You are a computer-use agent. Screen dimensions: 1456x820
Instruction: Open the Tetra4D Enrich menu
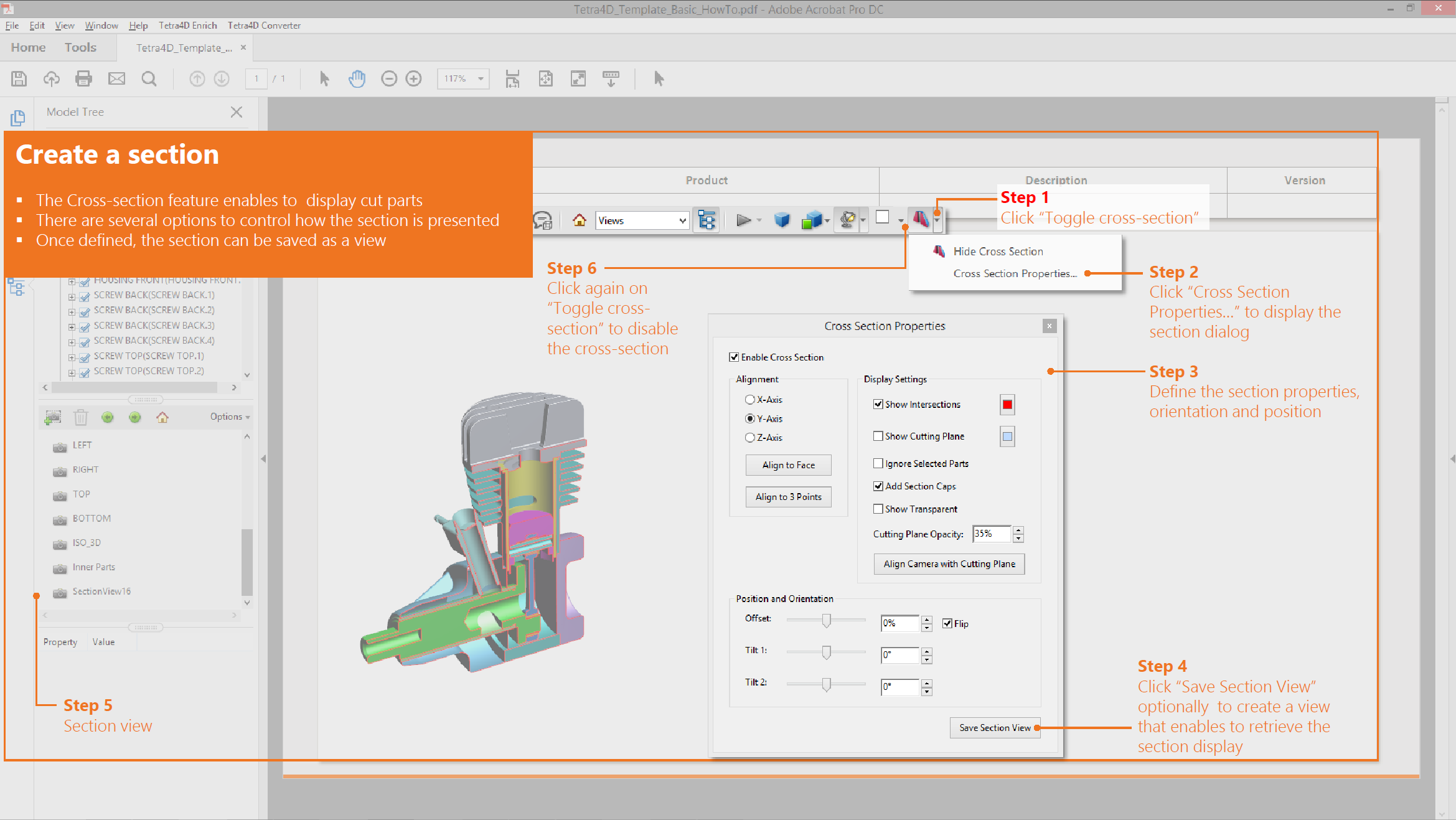(x=187, y=26)
